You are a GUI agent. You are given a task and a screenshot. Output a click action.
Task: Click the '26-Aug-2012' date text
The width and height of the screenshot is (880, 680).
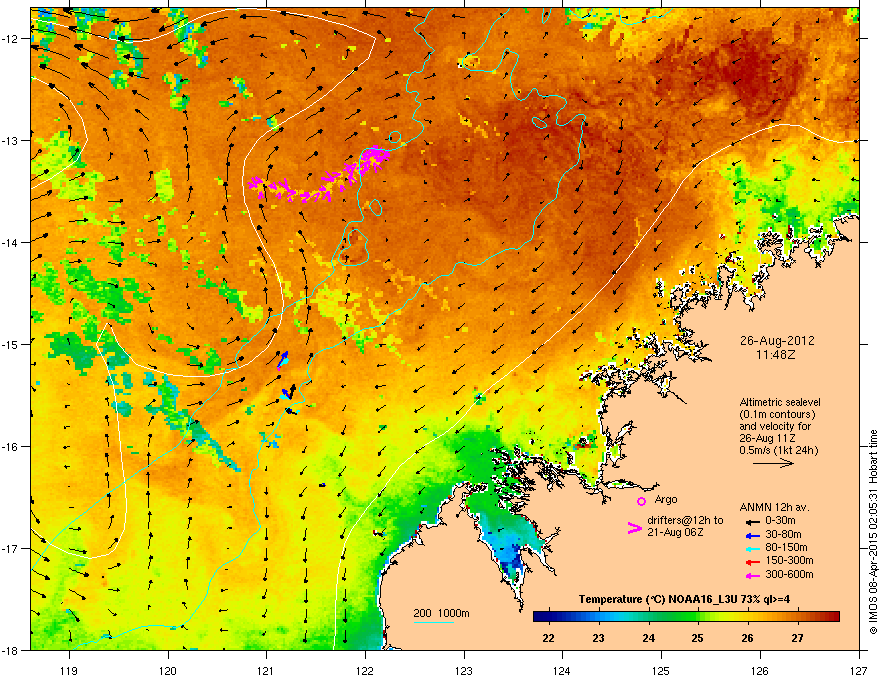pyautogui.click(x=777, y=341)
